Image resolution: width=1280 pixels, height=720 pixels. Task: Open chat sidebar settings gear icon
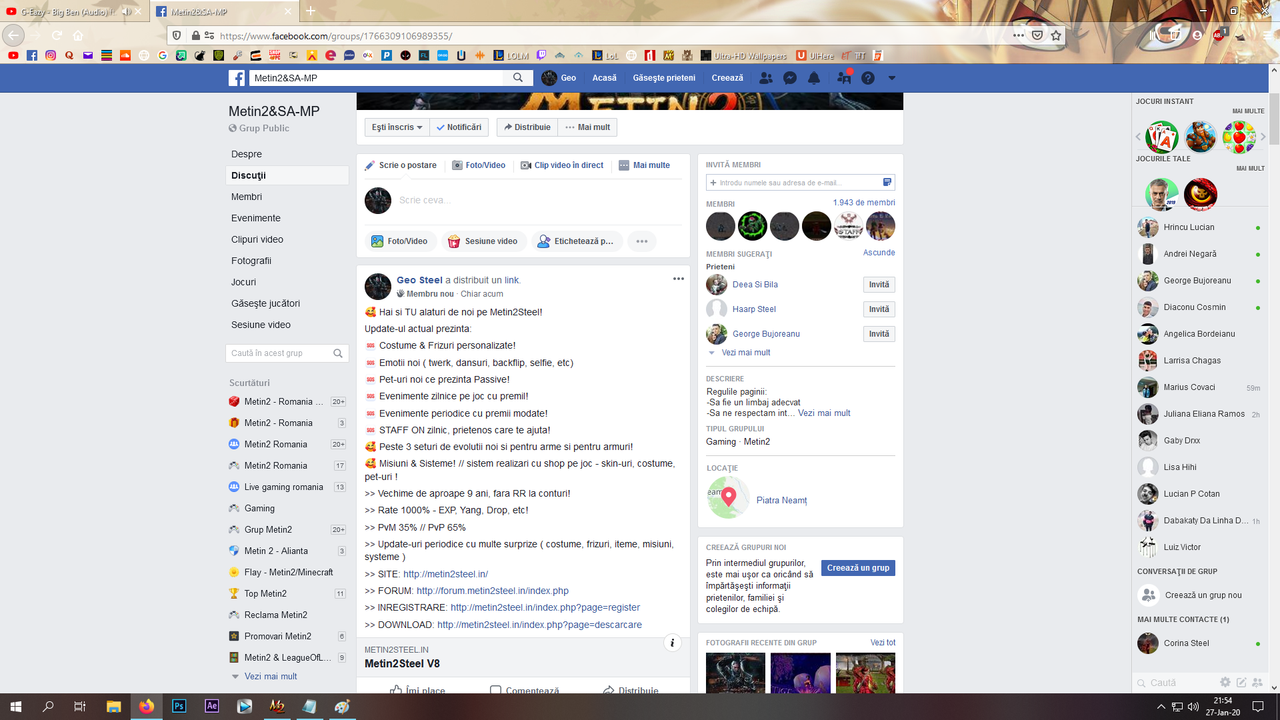(x=1225, y=682)
